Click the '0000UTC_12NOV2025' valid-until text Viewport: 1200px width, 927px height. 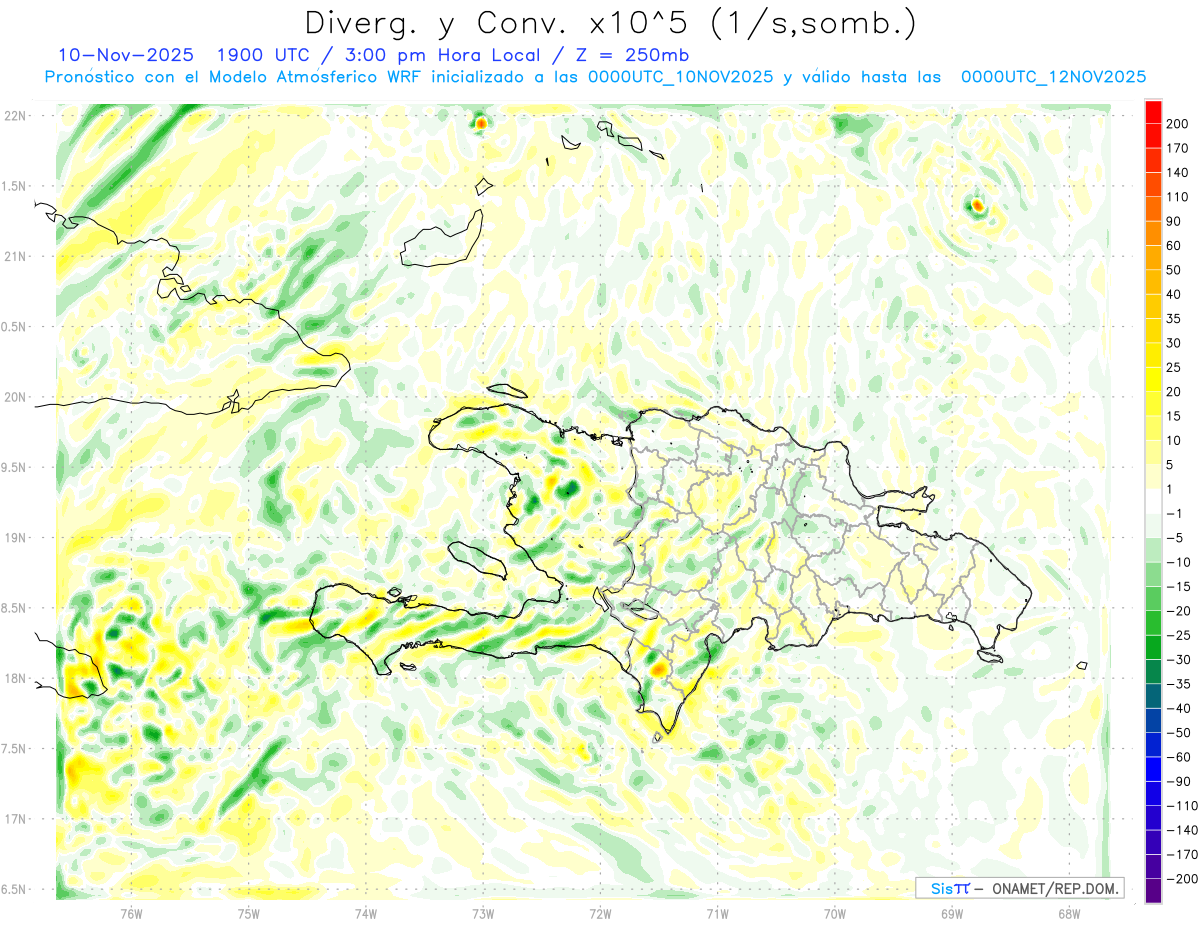click(x=1053, y=76)
